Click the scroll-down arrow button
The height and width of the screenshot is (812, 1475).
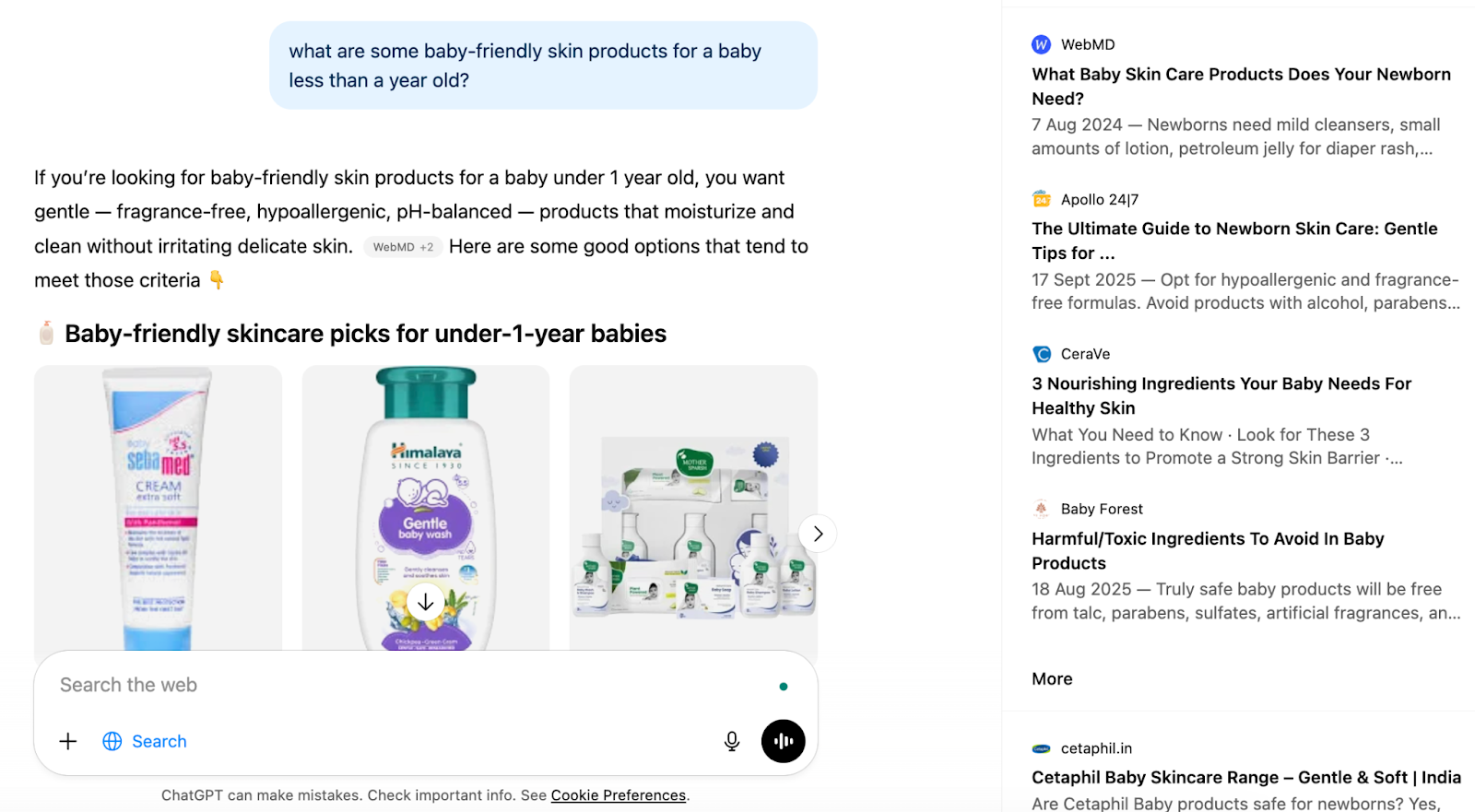click(426, 603)
